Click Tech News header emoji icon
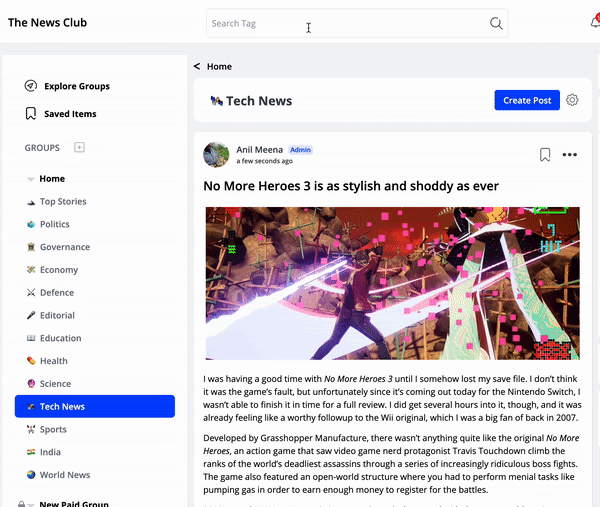This screenshot has height=507, width=600. tap(217, 101)
